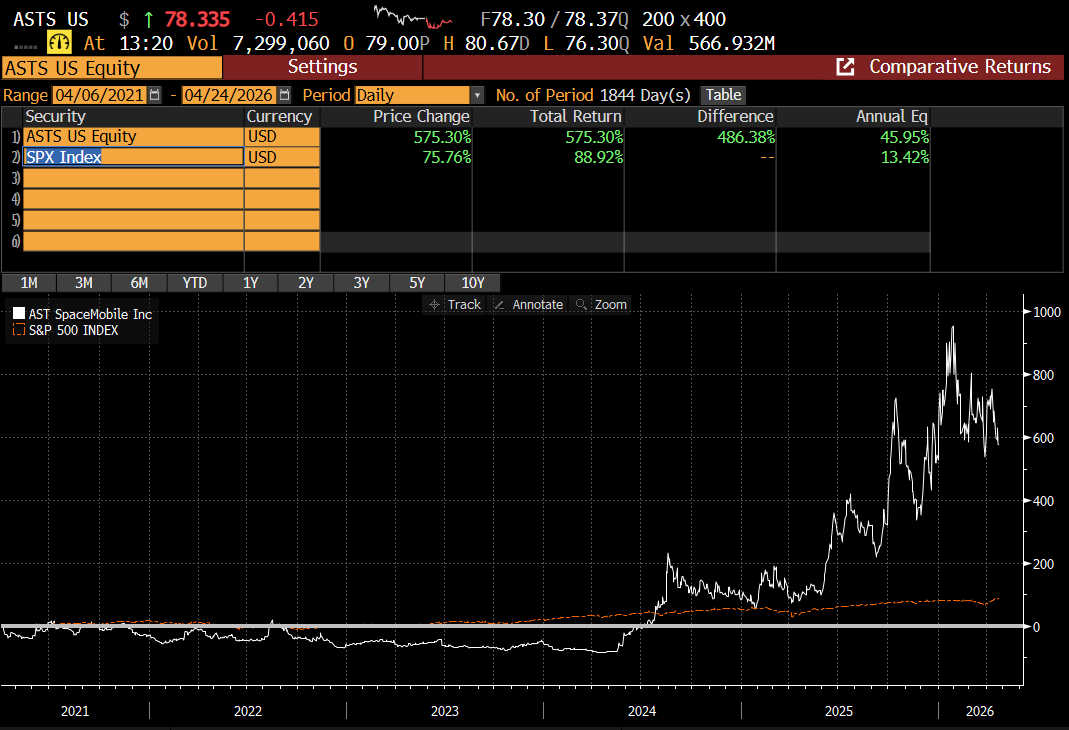Open the end date calendar picker

point(284,95)
